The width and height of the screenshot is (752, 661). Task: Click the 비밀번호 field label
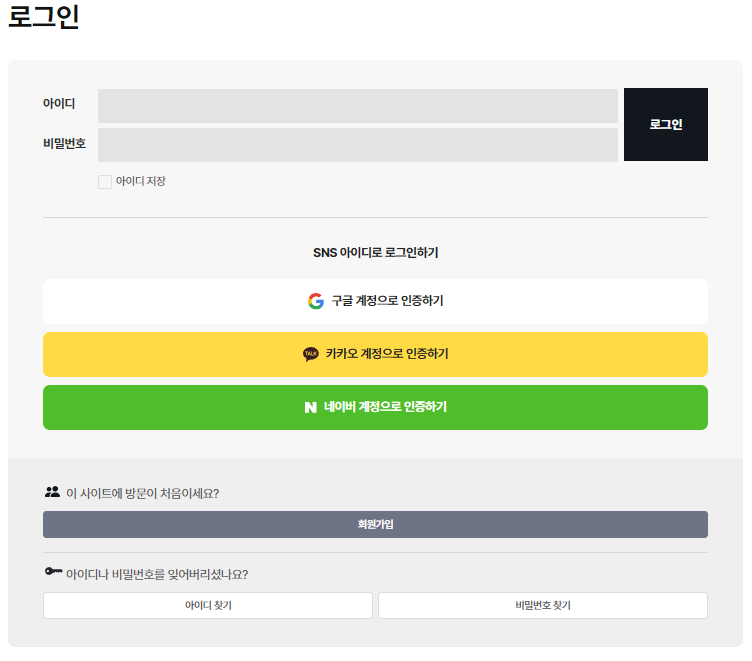coord(65,143)
